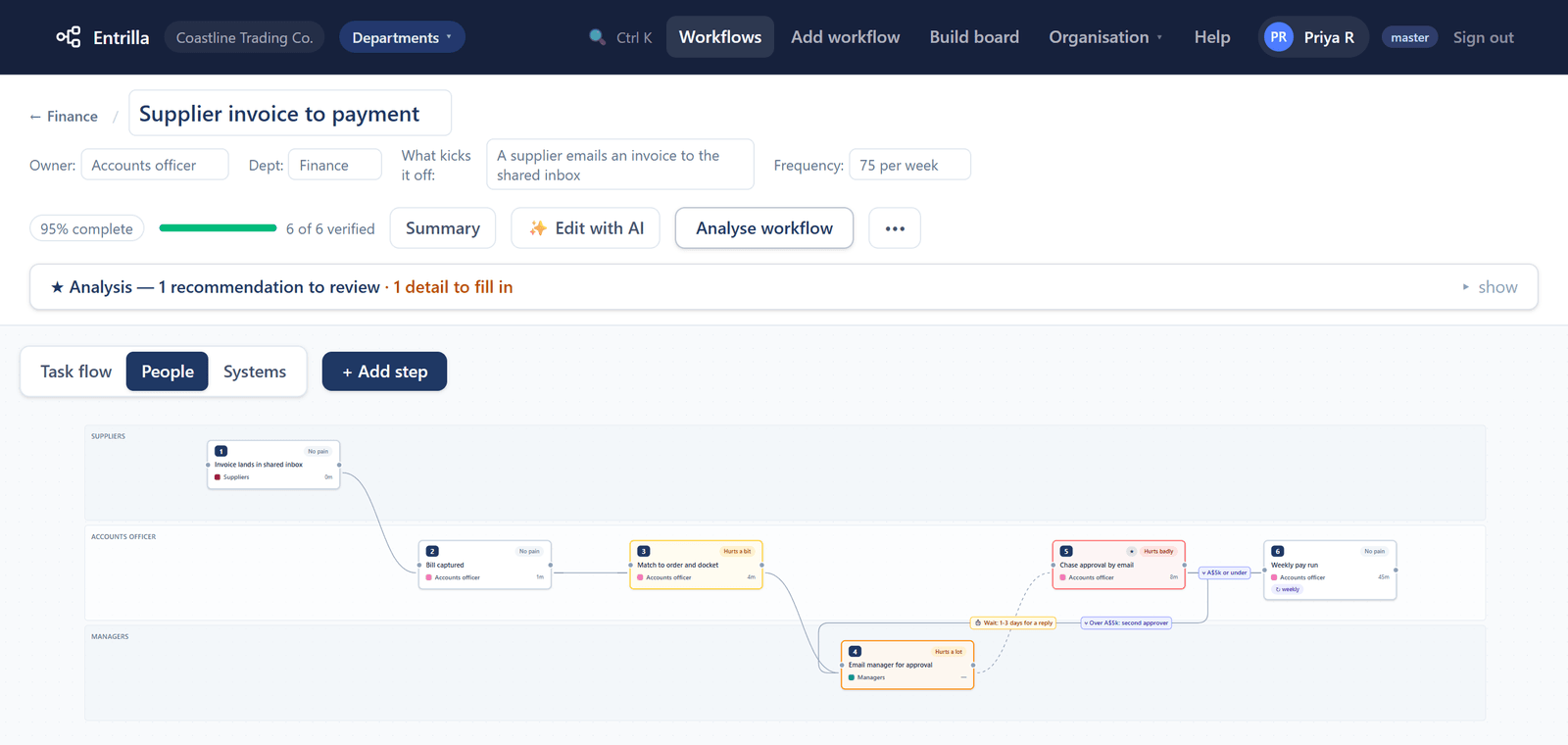Click the pink Accounts officer swatch on Bill captured
This screenshot has height=745, width=1568.
(429, 577)
